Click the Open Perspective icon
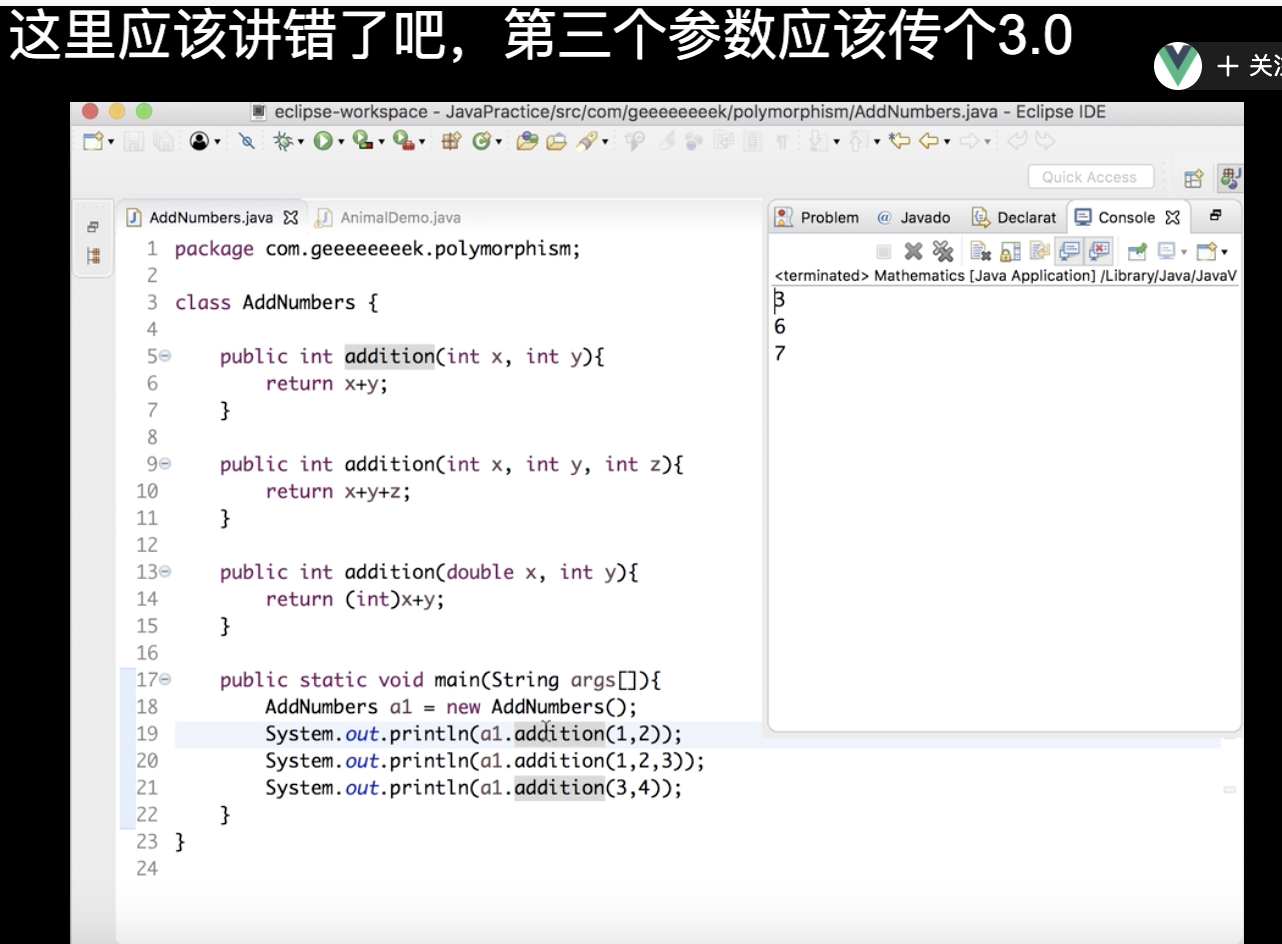Image resolution: width=1282 pixels, height=944 pixels. (x=1193, y=178)
